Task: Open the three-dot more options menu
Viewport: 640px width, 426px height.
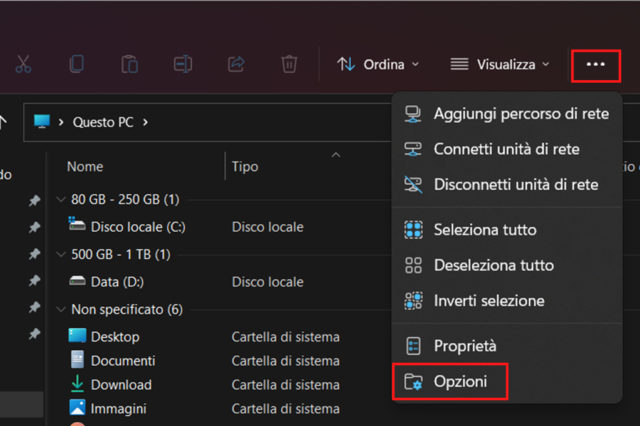Action: click(x=596, y=64)
